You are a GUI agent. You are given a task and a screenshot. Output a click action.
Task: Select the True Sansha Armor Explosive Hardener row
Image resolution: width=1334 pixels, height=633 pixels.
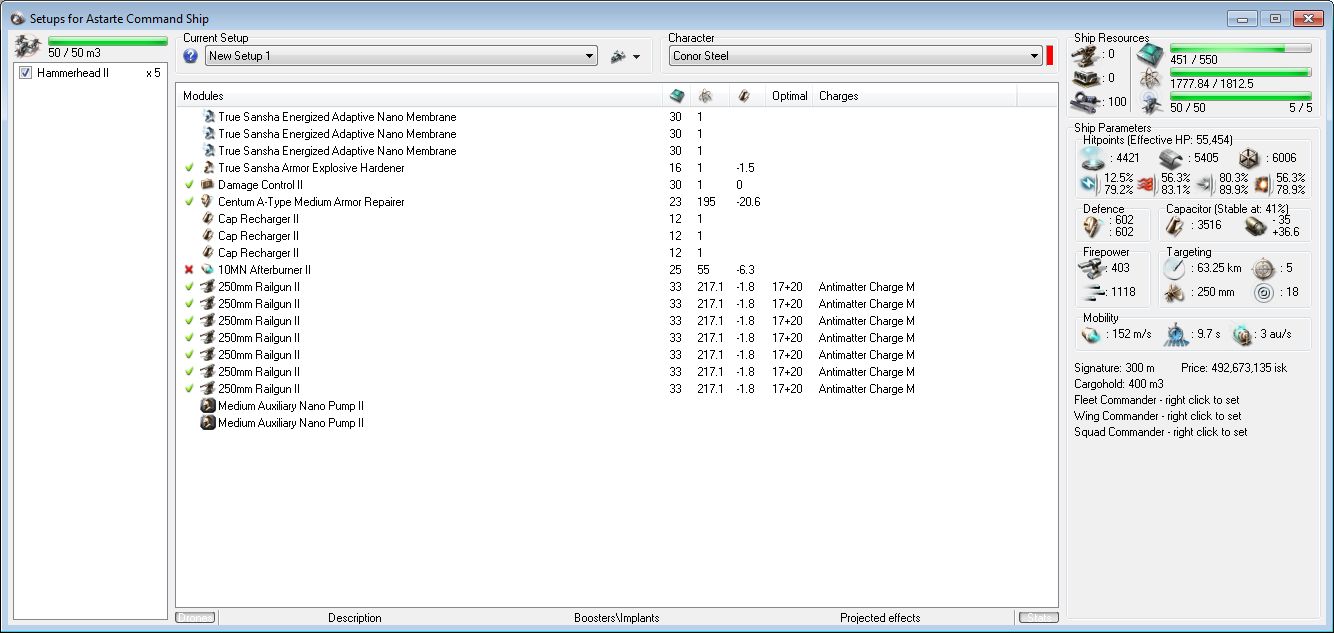coord(616,168)
